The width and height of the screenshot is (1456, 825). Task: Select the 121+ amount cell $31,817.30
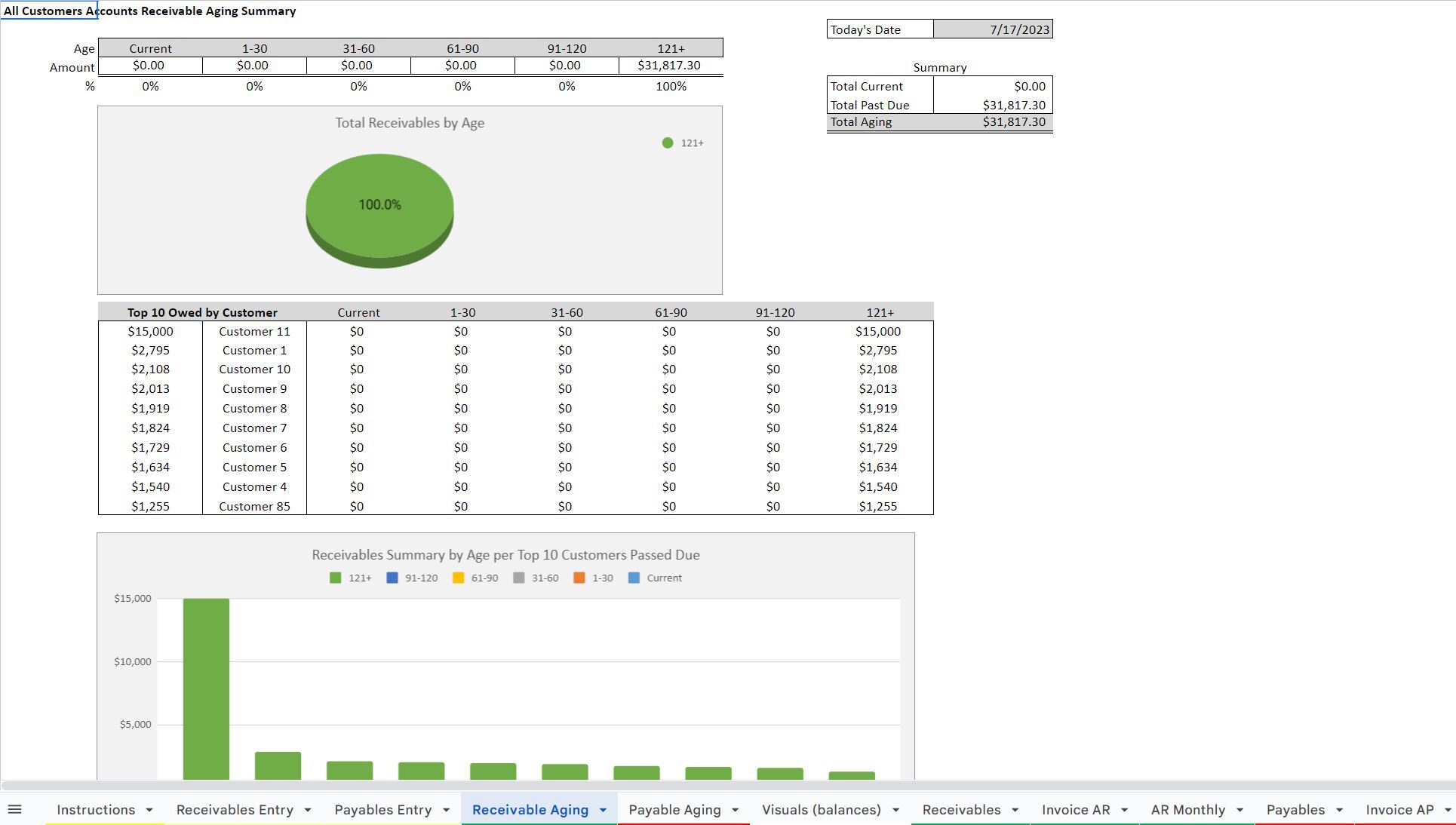(671, 66)
